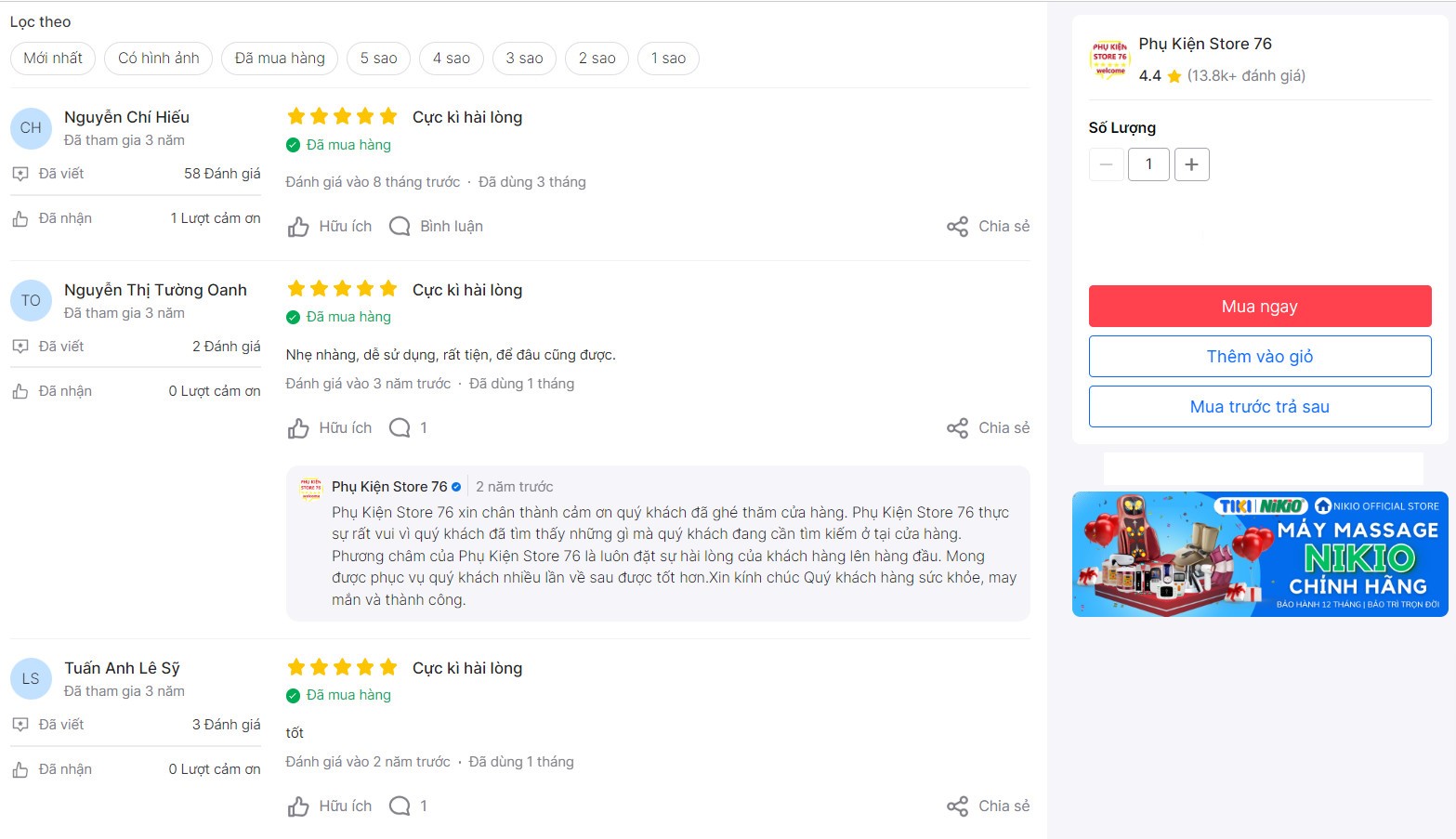Open comments on Nguyễn Thị Tường Oanh's review

(x=408, y=428)
